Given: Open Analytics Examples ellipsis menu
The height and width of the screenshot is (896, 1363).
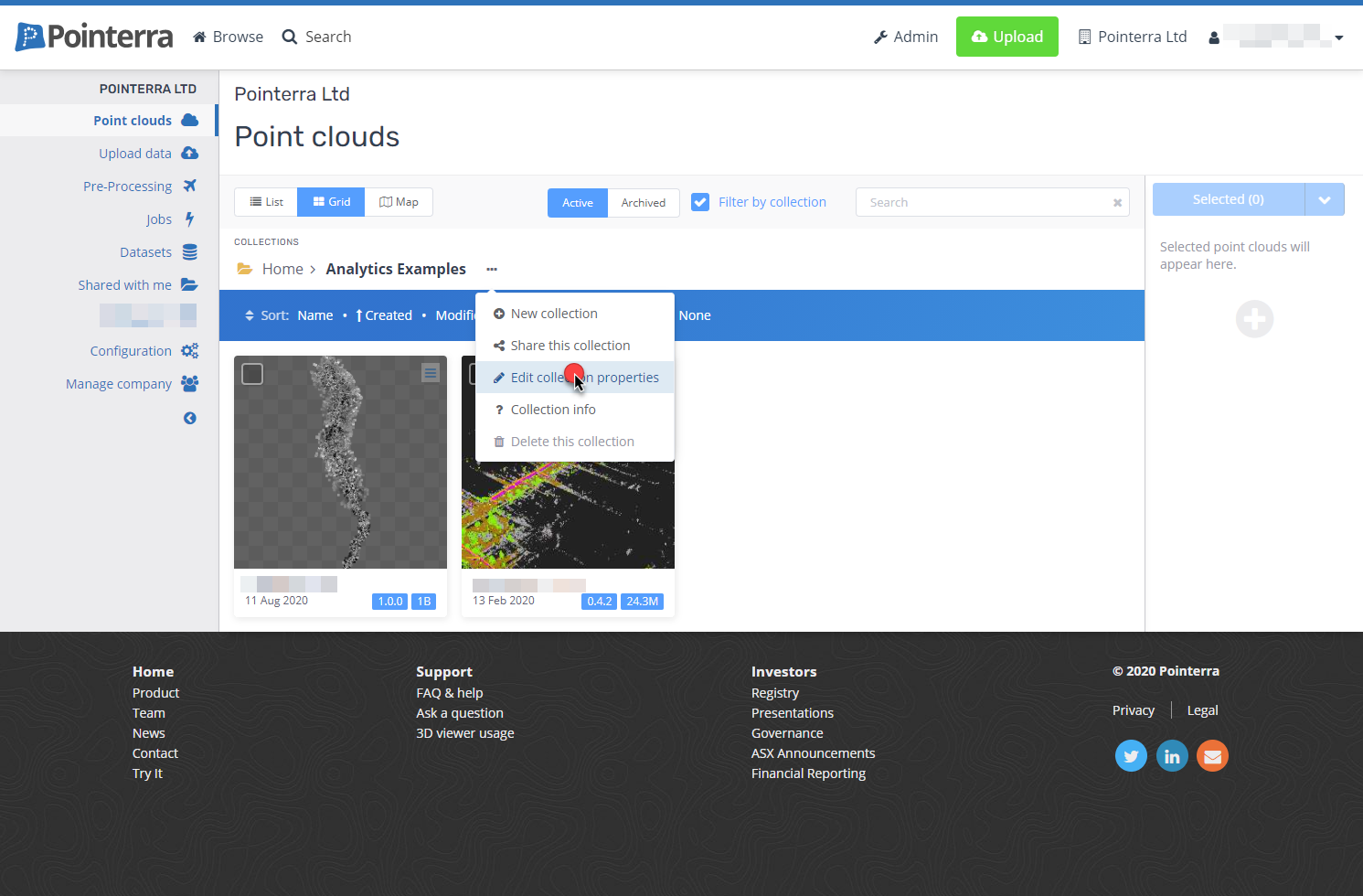Looking at the screenshot, I should [x=492, y=269].
